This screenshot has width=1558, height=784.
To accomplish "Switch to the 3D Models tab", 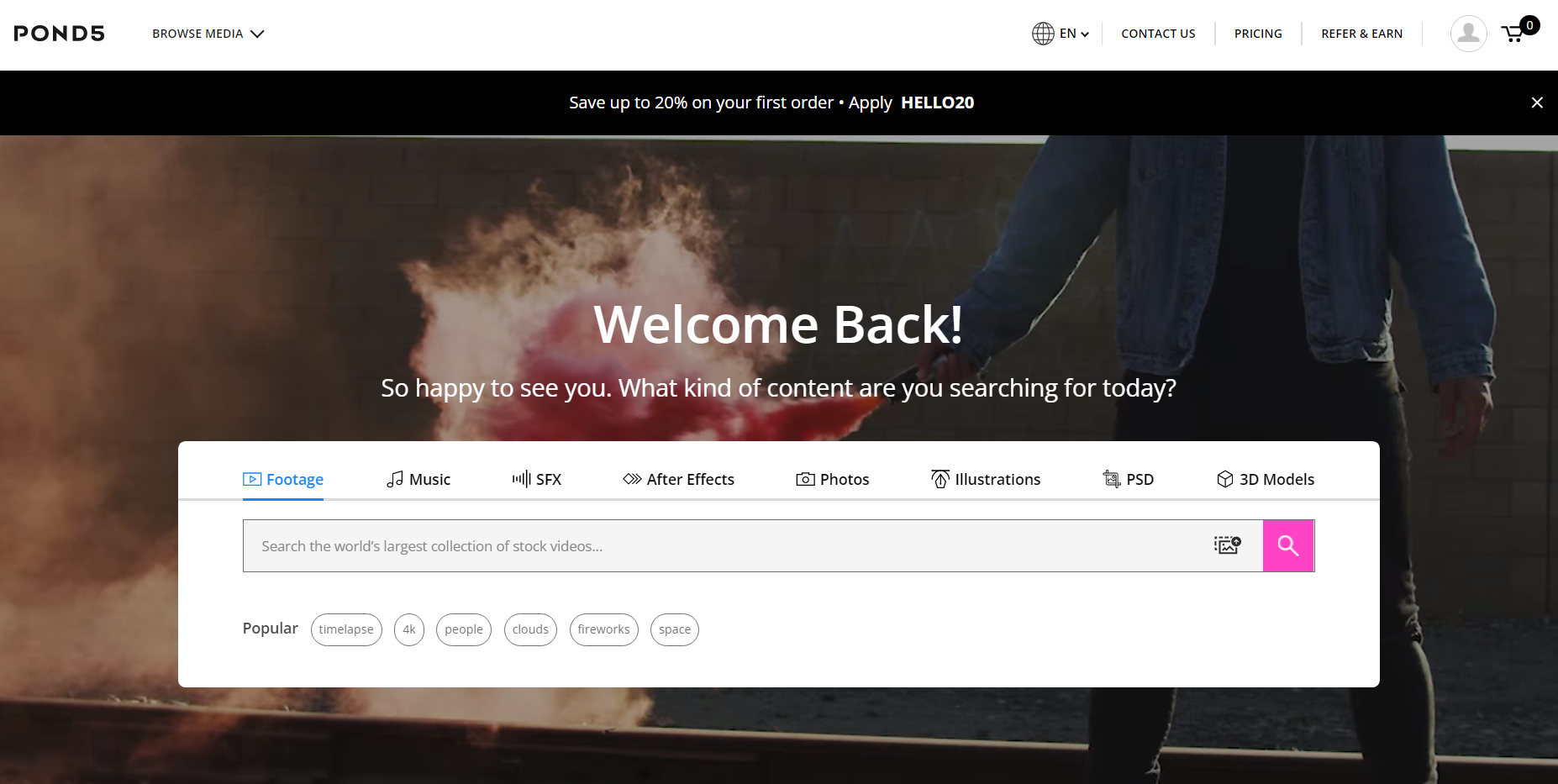I will click(1266, 480).
